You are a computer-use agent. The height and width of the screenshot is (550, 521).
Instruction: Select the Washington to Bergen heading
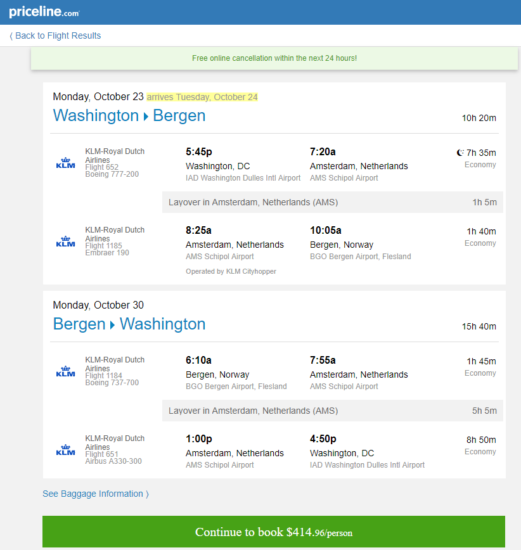[x=129, y=116]
